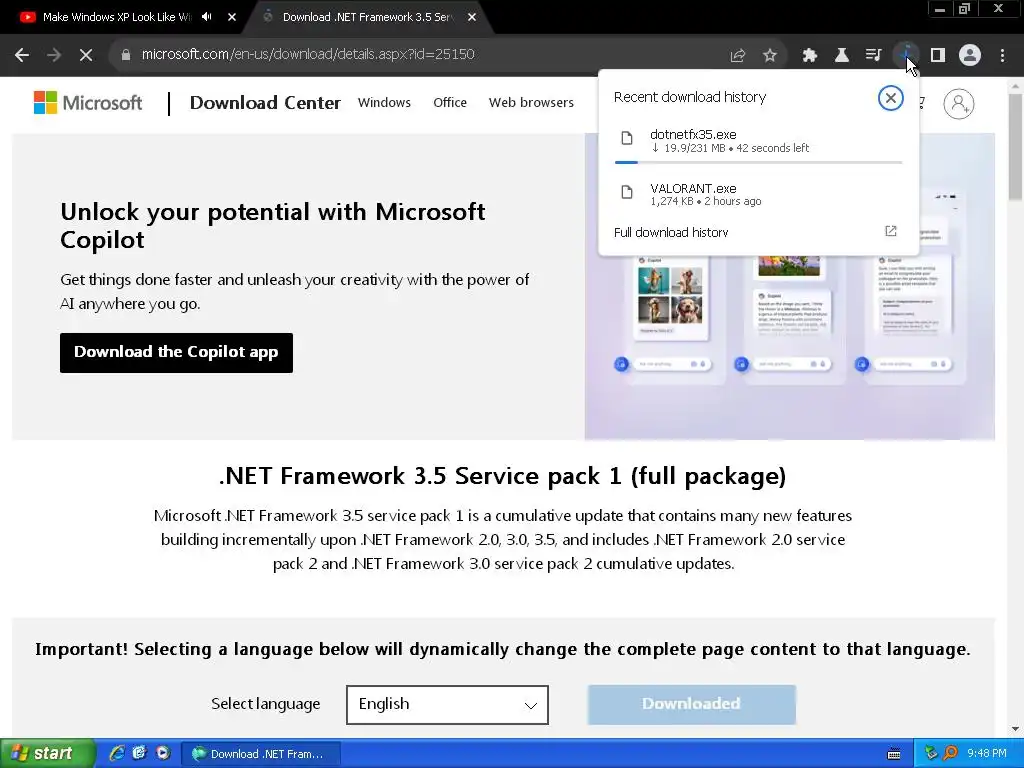Stop loading the page

(x=86, y=55)
